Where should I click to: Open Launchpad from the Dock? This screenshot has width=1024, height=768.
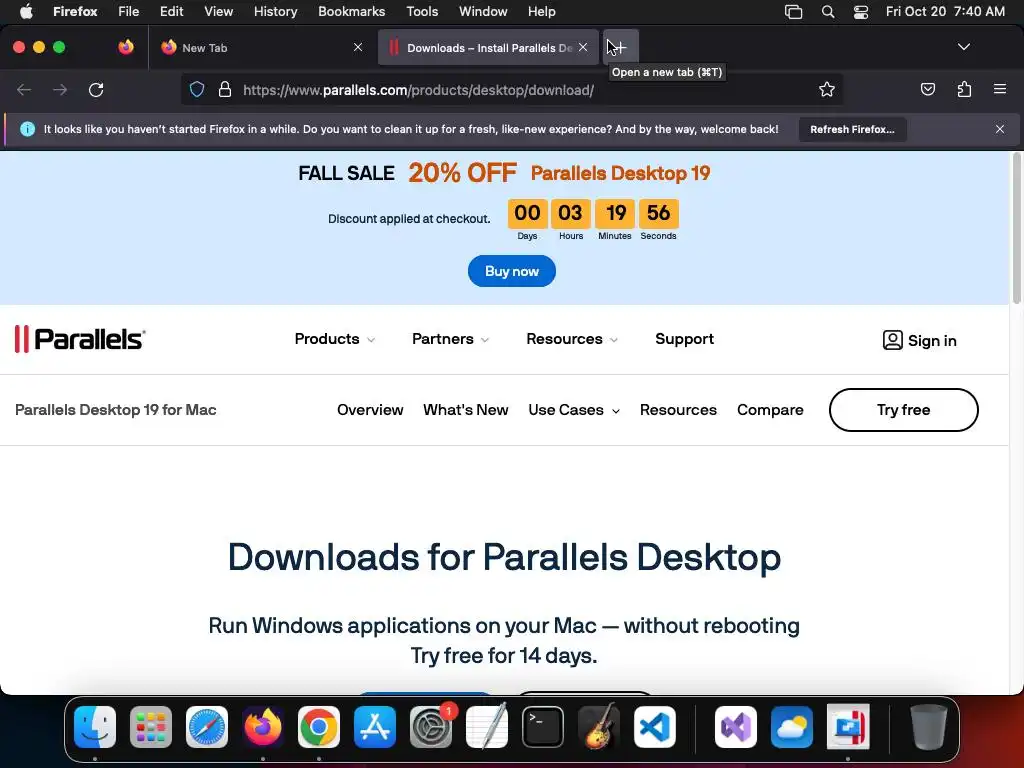151,727
